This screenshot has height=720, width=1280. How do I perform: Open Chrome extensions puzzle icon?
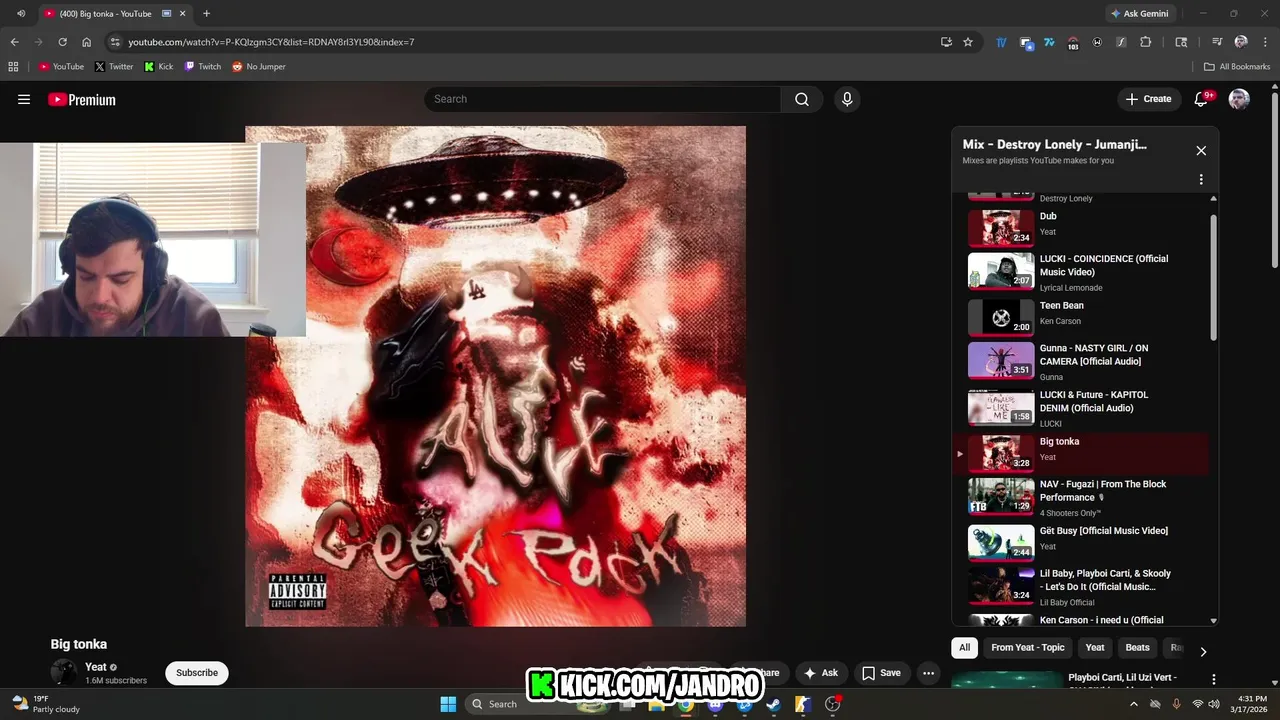pos(1146,42)
